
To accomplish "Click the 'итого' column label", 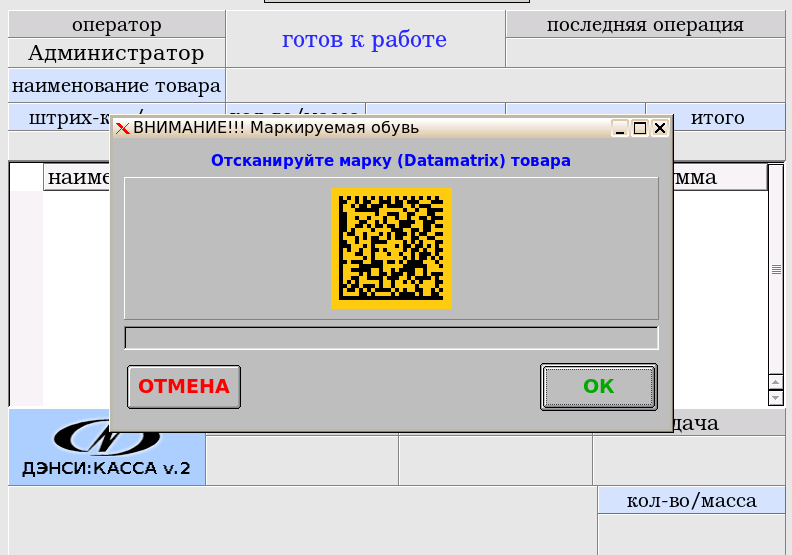I will [x=717, y=118].
